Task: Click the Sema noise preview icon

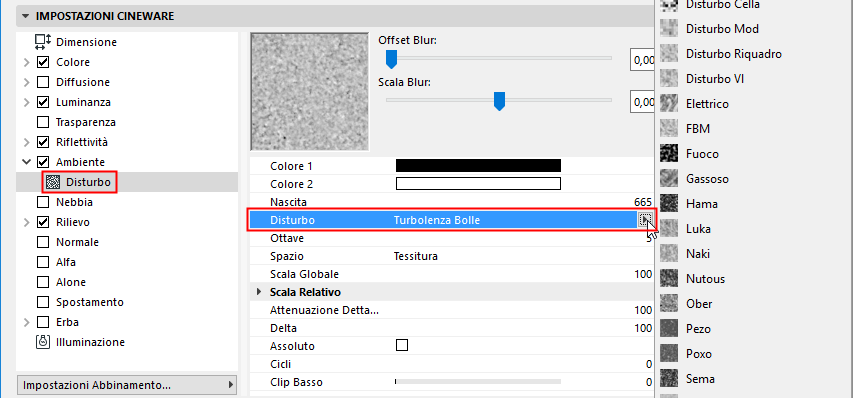Action: (669, 378)
